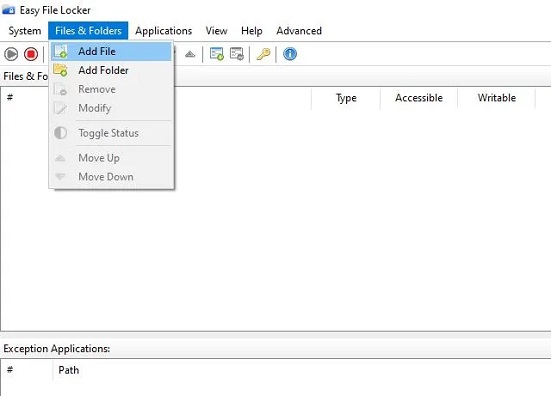Open the Applications menu
This screenshot has height=396, width=551.
pos(163,31)
